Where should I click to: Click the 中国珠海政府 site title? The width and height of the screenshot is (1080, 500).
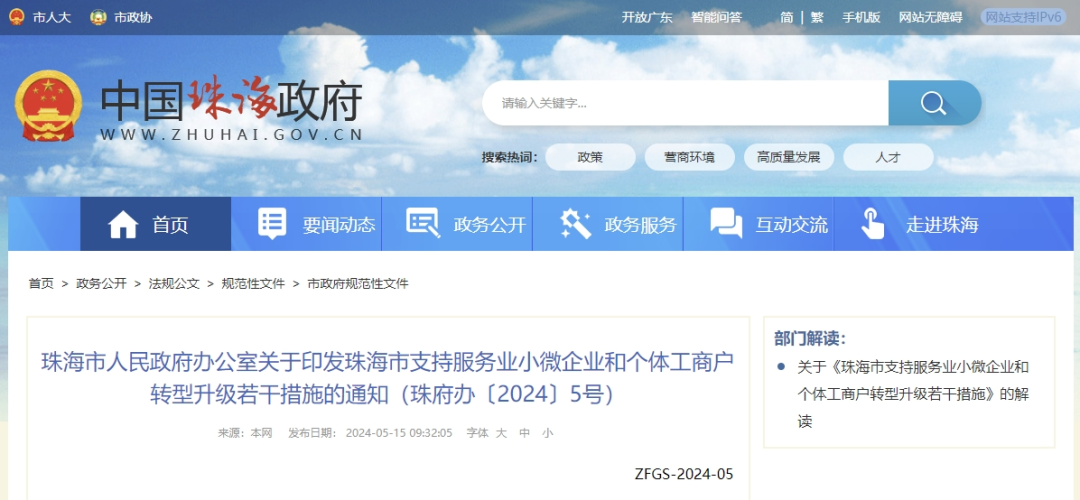pos(231,103)
